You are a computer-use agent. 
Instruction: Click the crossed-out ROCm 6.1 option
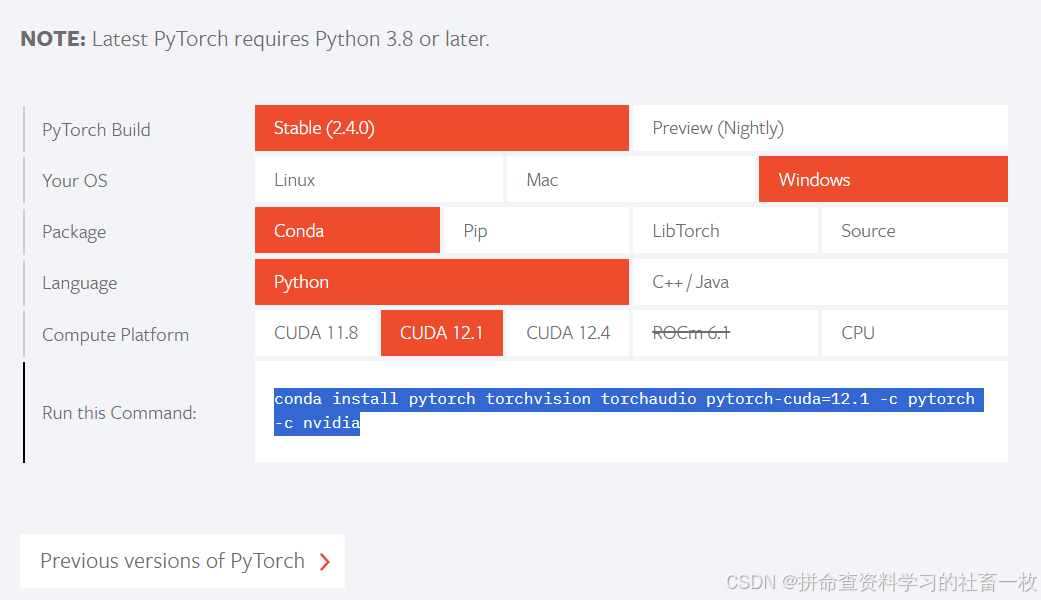coord(725,333)
